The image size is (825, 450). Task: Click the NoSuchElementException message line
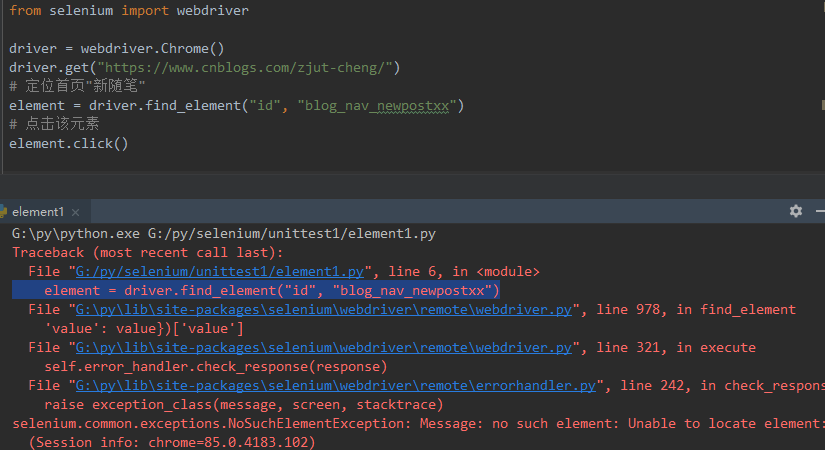click(x=418, y=424)
